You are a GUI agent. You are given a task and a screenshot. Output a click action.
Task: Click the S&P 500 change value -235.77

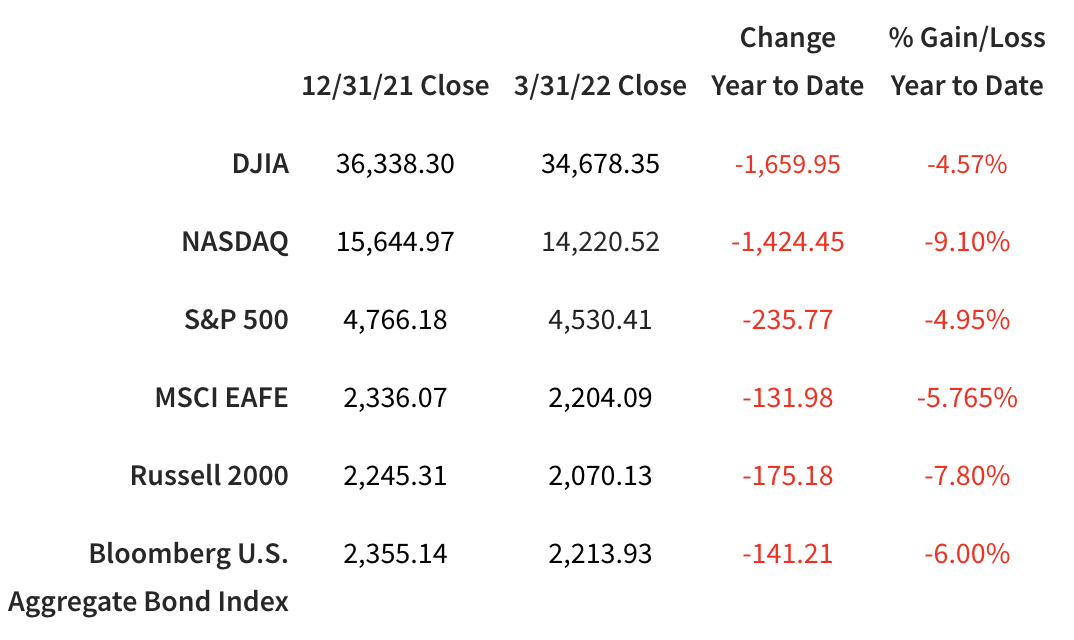pos(787,320)
